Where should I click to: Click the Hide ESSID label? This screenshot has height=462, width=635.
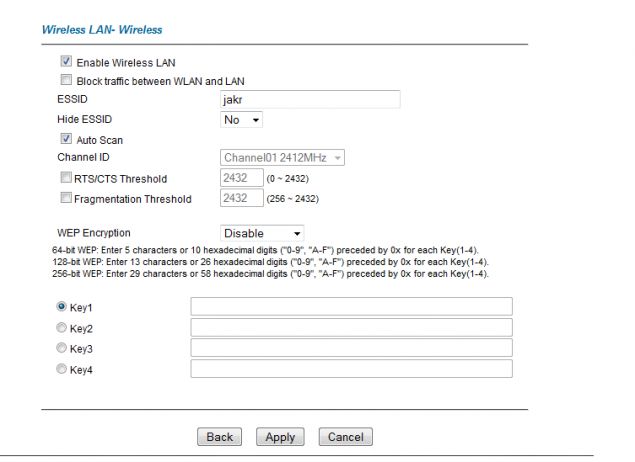tap(85, 119)
